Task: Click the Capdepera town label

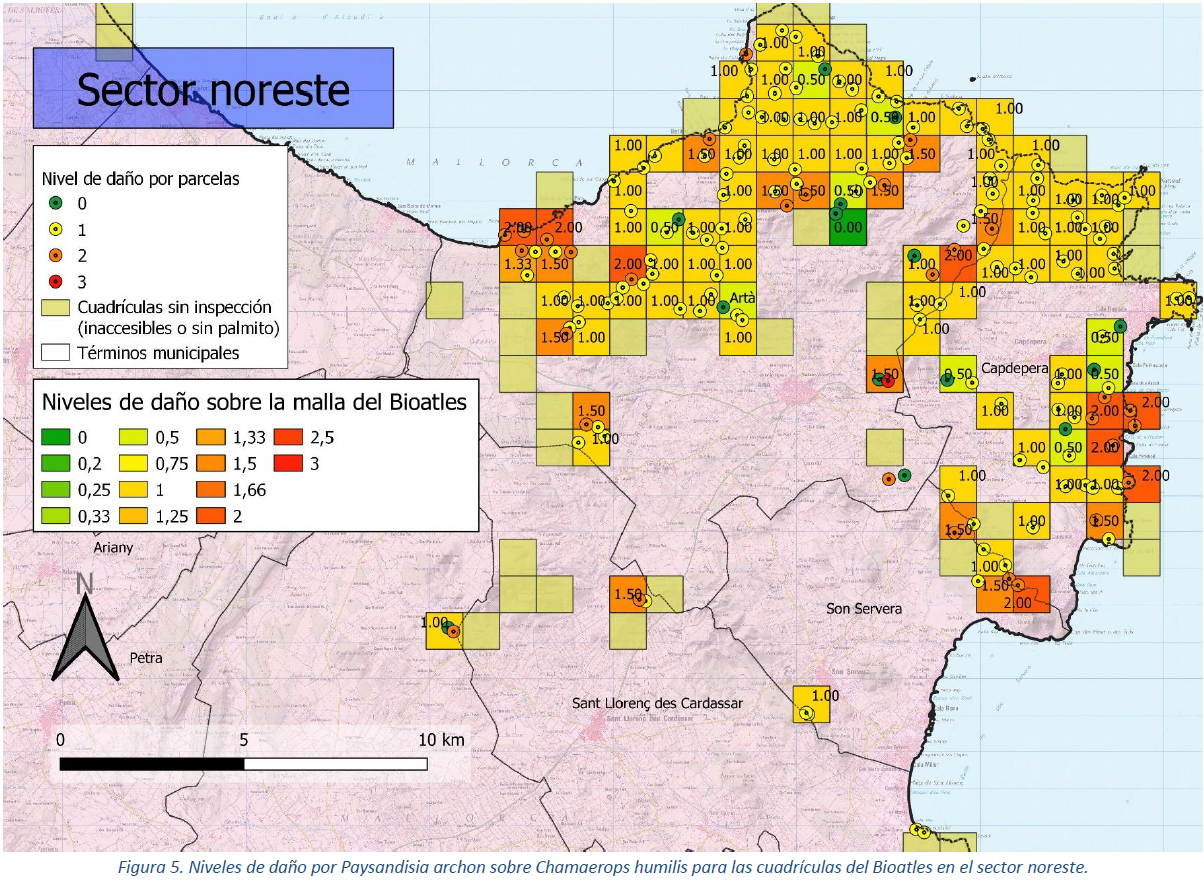Action: [1014, 368]
